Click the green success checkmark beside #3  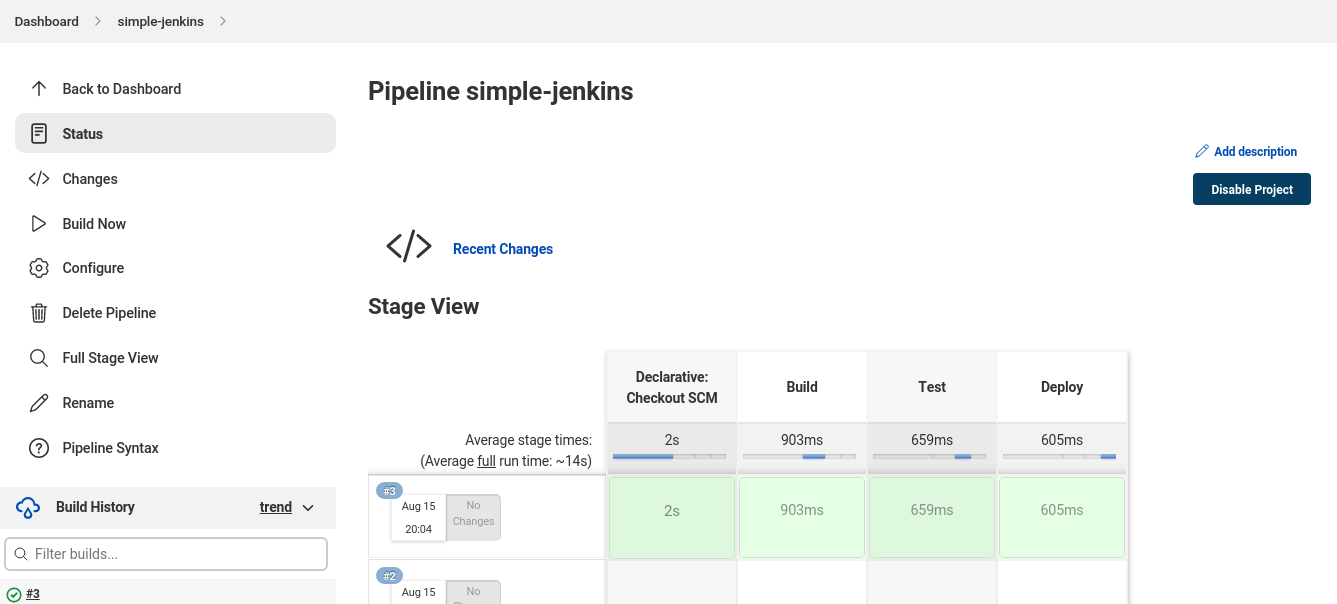[x=13, y=593]
